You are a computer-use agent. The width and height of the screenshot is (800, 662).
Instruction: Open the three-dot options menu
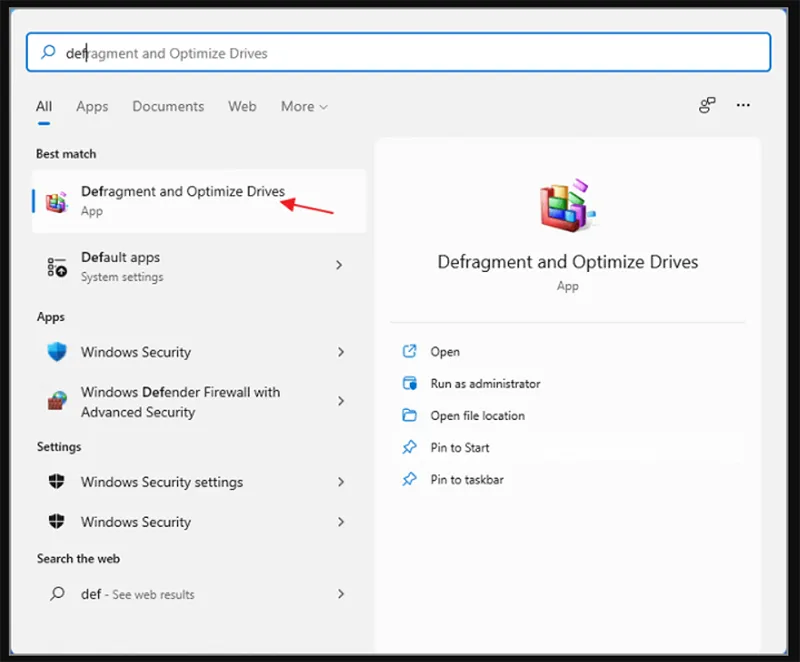click(743, 105)
